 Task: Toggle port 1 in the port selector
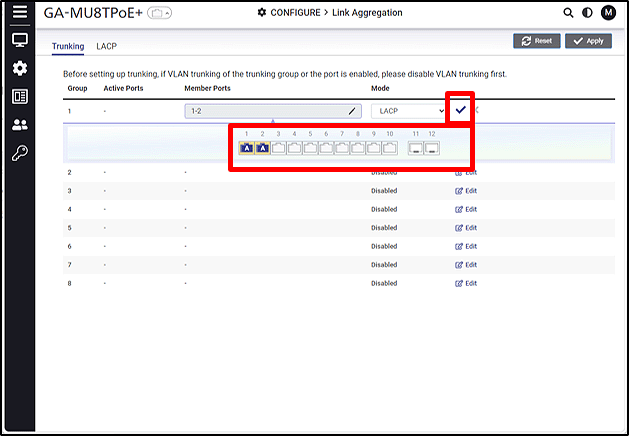point(246,148)
